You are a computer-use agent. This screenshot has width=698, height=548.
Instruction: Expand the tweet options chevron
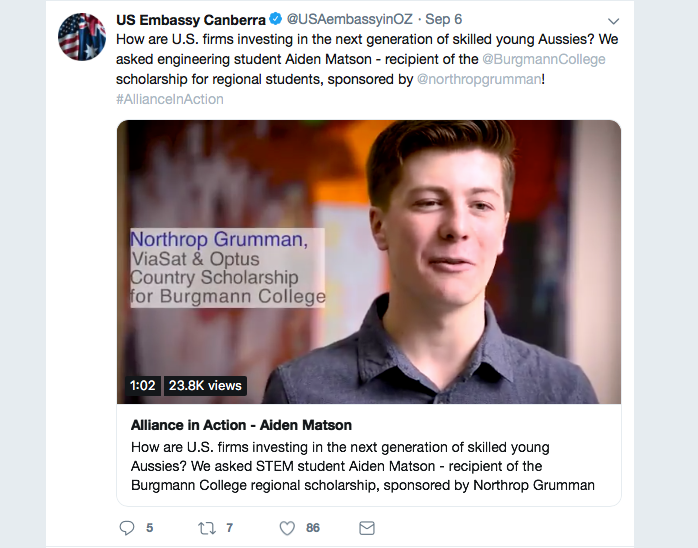(613, 21)
